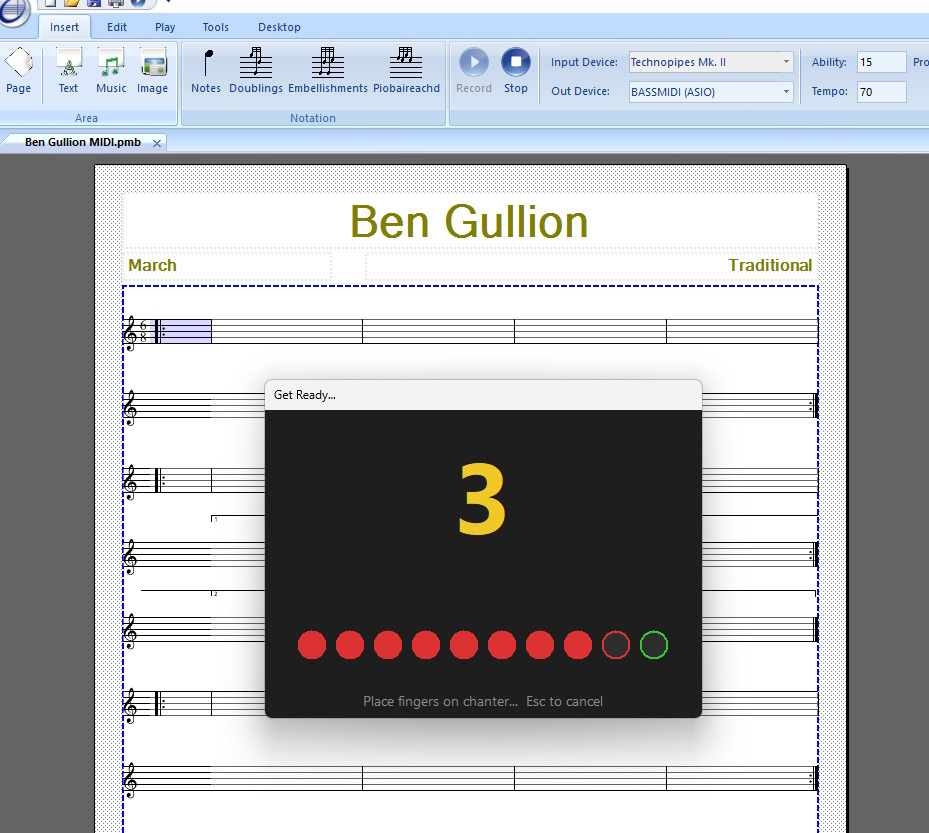Switch to the Play ribbon tab
The image size is (929, 833).
[x=165, y=27]
